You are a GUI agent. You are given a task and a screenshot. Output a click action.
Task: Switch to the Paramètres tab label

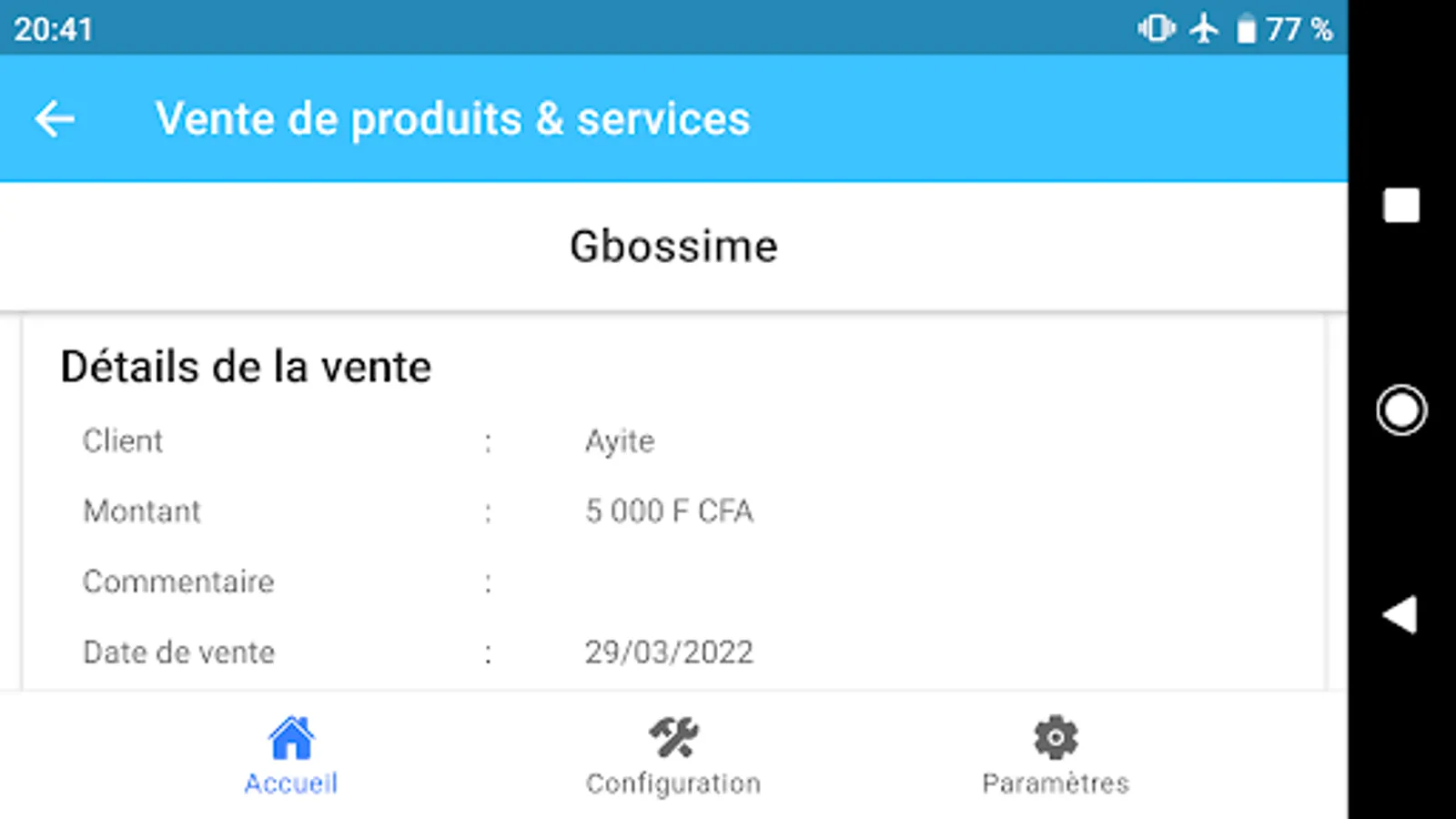pyautogui.click(x=1056, y=784)
